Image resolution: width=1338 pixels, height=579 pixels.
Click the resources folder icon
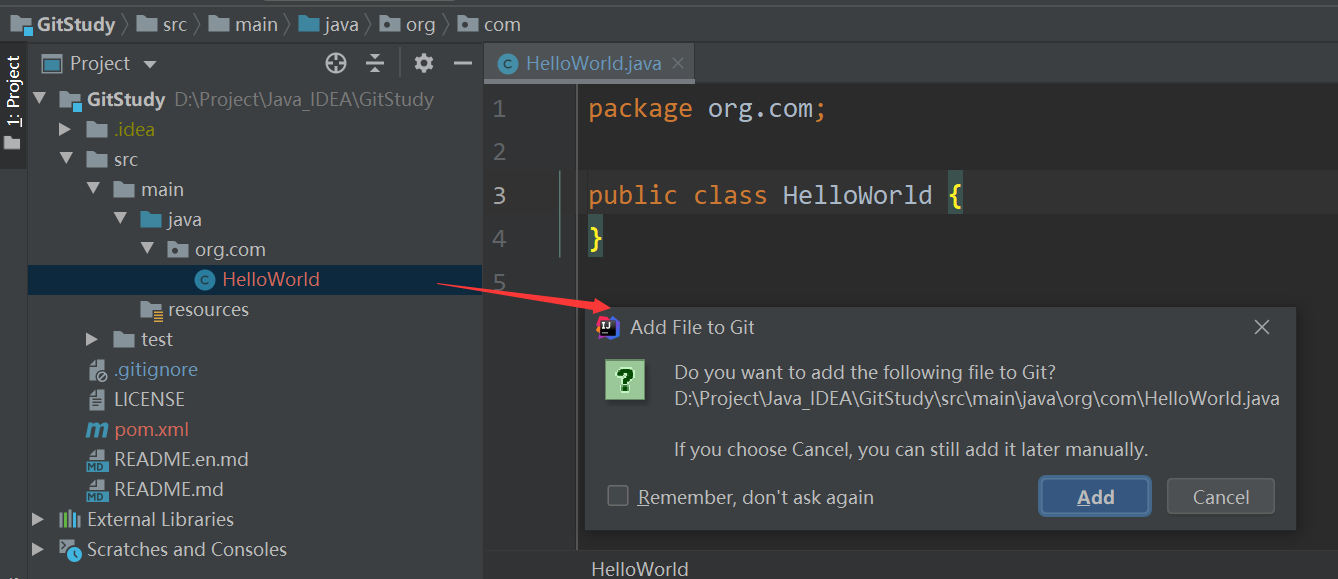pos(151,310)
